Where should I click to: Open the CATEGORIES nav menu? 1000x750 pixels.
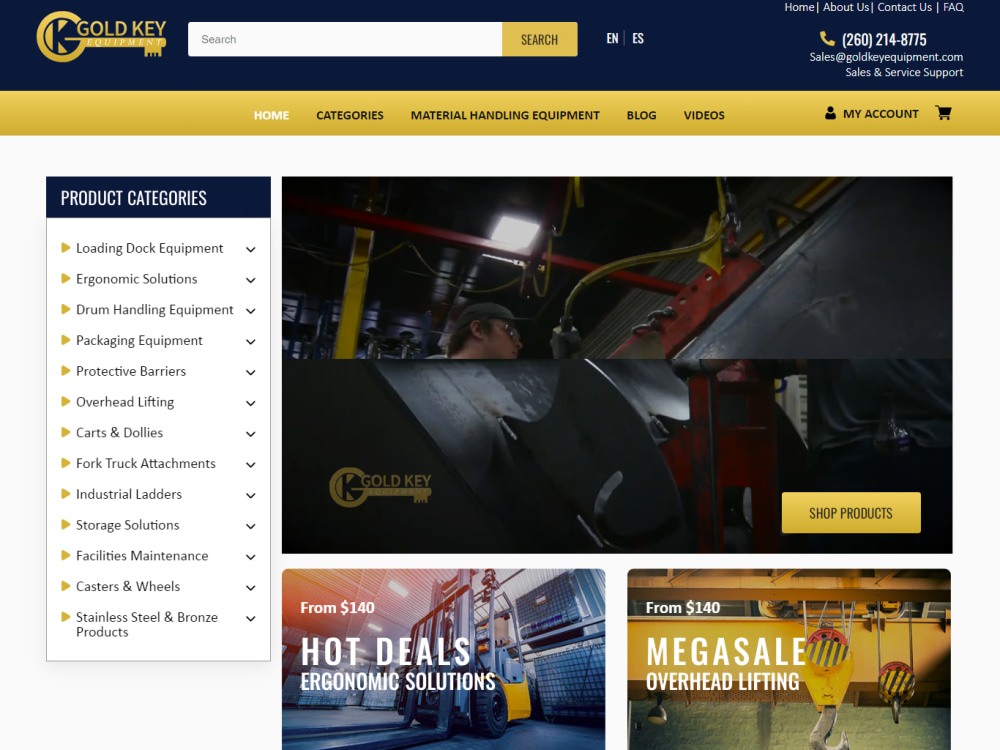349,115
